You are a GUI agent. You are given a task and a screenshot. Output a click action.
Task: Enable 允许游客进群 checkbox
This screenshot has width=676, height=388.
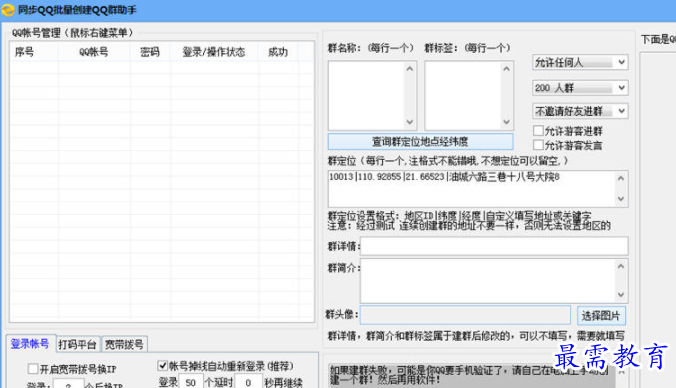pyautogui.click(x=538, y=130)
